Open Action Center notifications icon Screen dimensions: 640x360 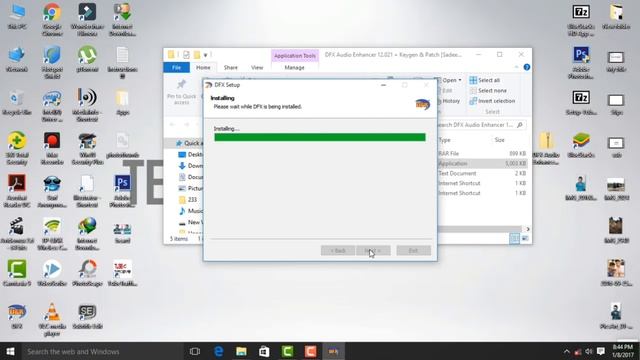tap(601, 351)
